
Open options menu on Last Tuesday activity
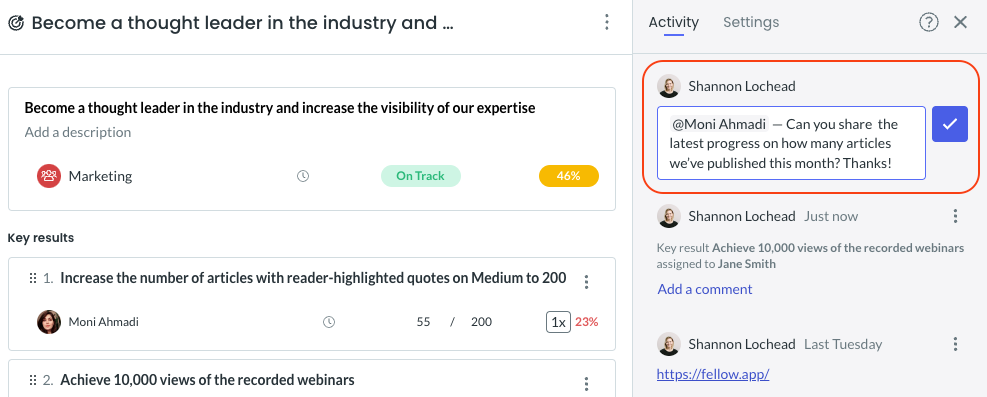955,344
